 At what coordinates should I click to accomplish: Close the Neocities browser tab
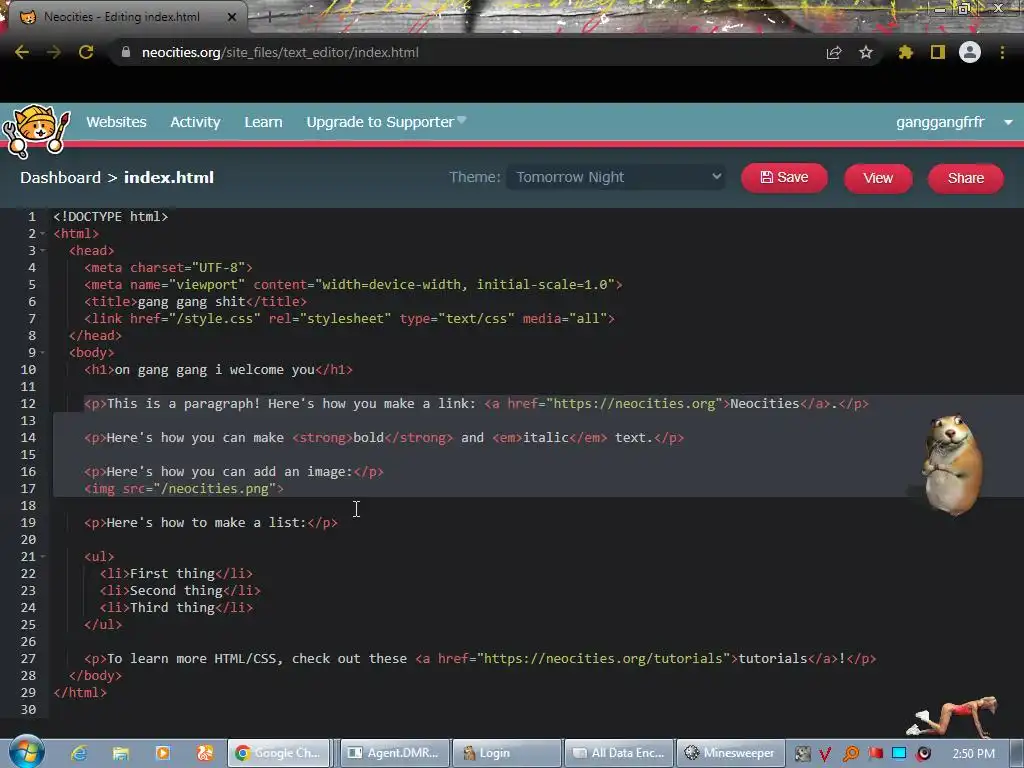pyautogui.click(x=232, y=17)
